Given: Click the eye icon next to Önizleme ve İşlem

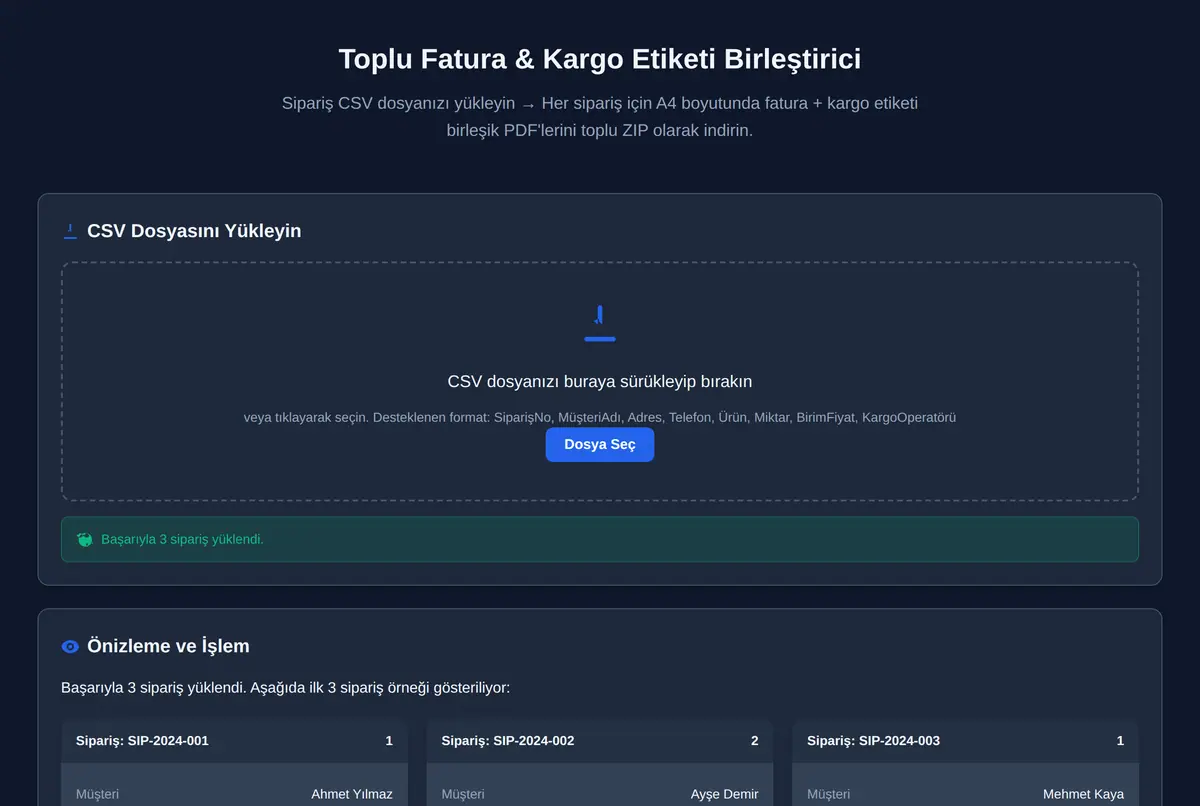Looking at the screenshot, I should [70, 646].
